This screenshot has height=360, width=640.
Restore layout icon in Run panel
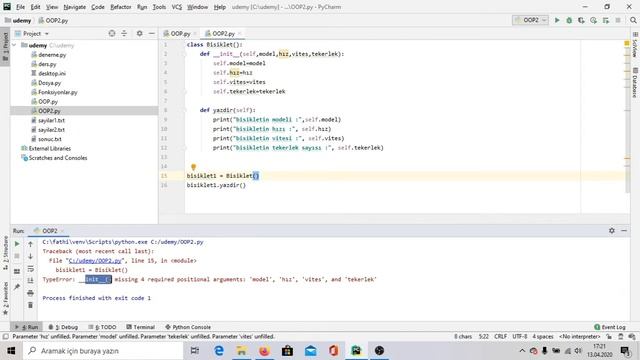[x=17, y=271]
